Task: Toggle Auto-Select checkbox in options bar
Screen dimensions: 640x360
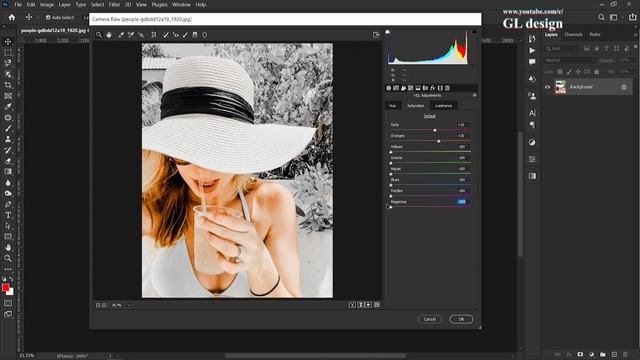Action: [48, 18]
